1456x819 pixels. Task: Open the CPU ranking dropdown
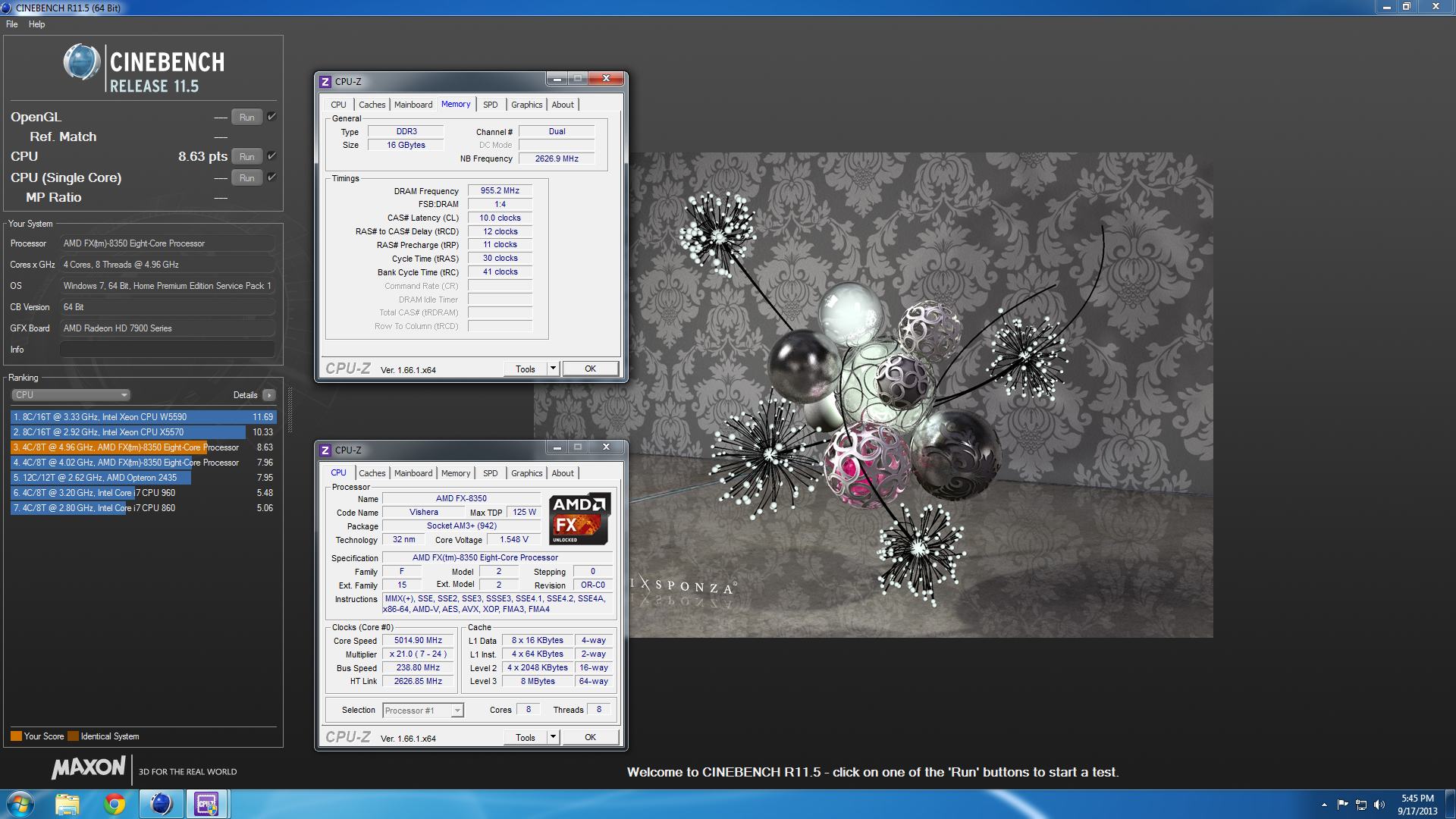71,395
